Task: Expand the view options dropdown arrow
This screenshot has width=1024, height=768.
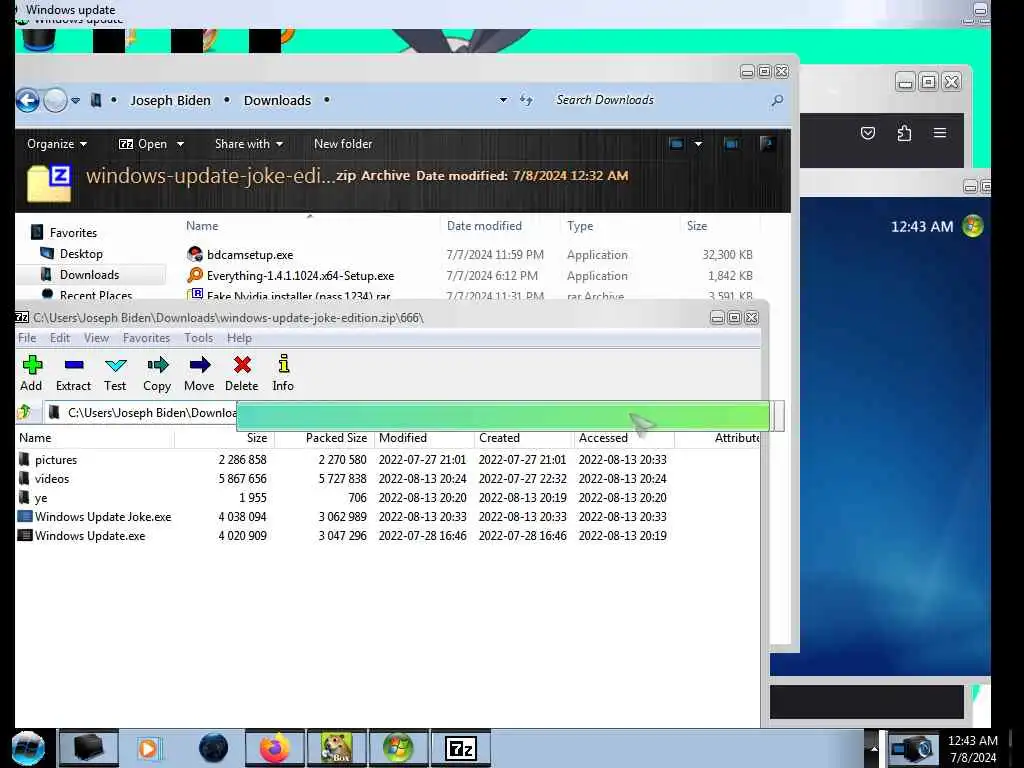Action: coord(698,144)
